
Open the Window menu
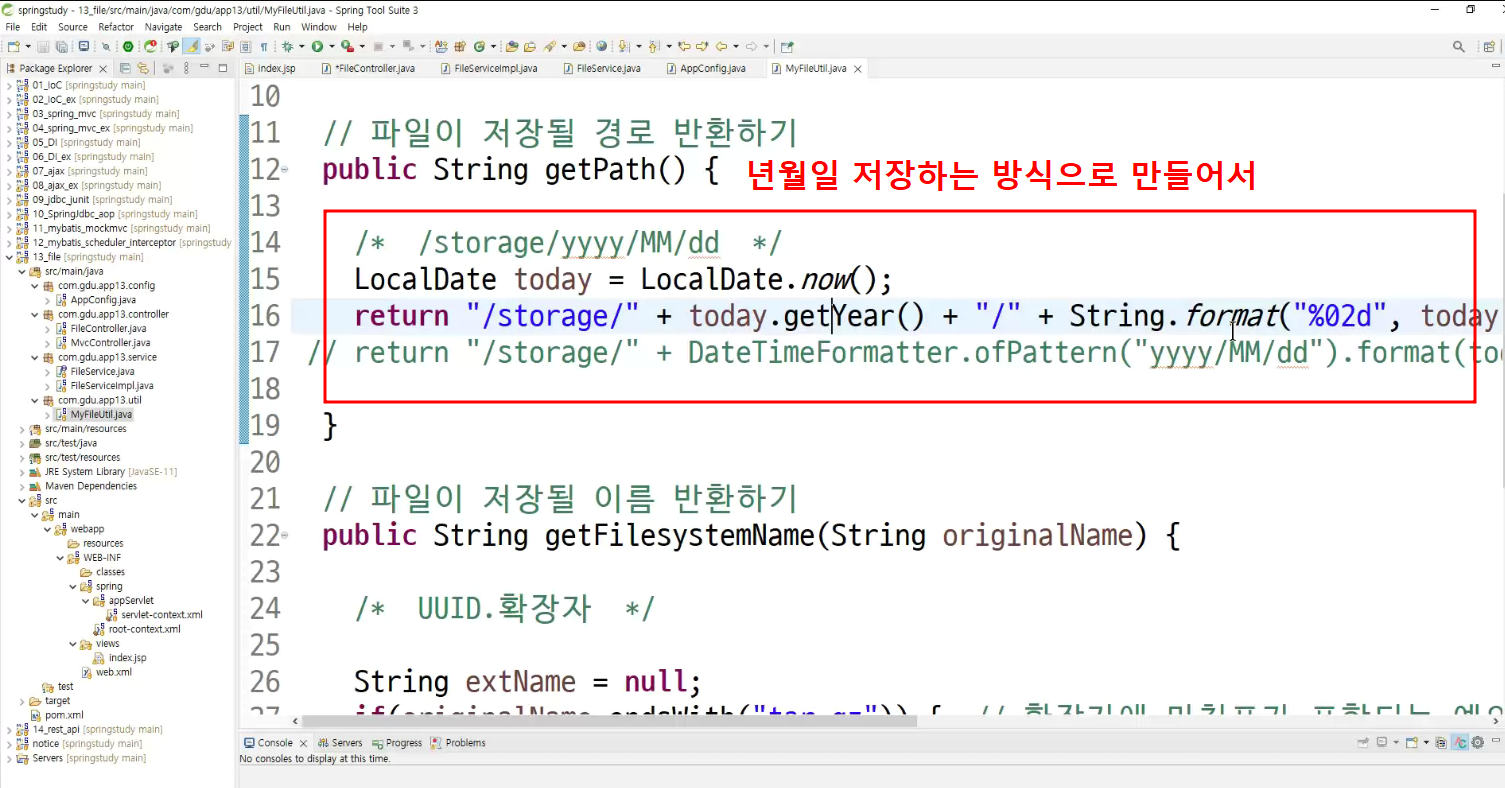tap(319, 27)
